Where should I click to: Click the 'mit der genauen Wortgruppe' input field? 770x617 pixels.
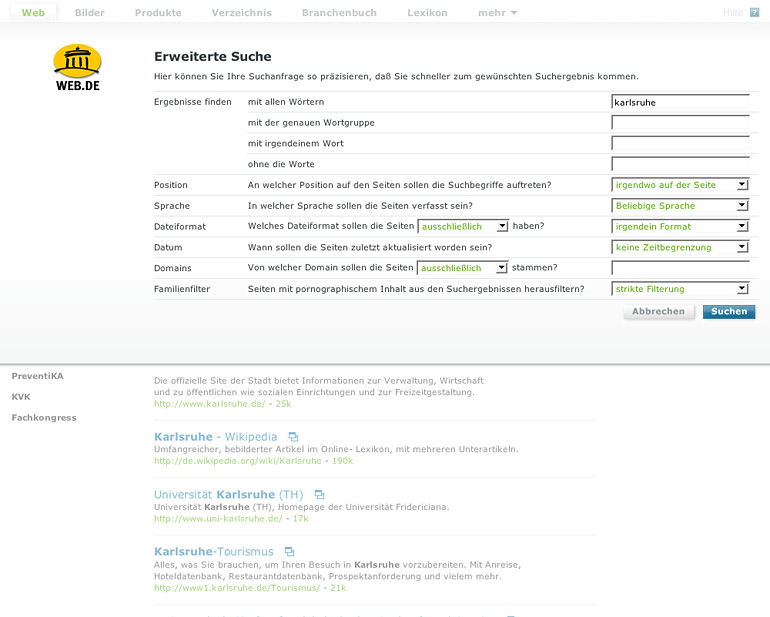pyautogui.click(x=680, y=122)
